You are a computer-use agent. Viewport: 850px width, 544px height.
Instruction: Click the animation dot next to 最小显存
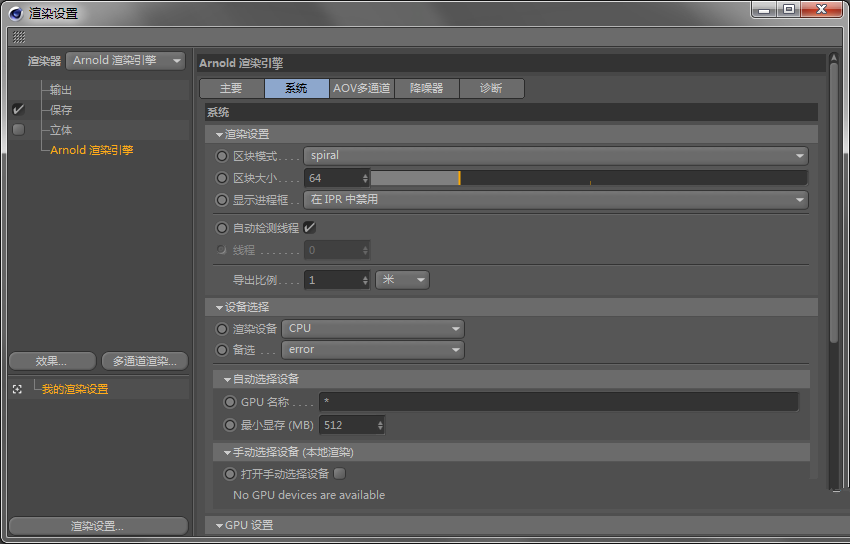(x=230, y=425)
